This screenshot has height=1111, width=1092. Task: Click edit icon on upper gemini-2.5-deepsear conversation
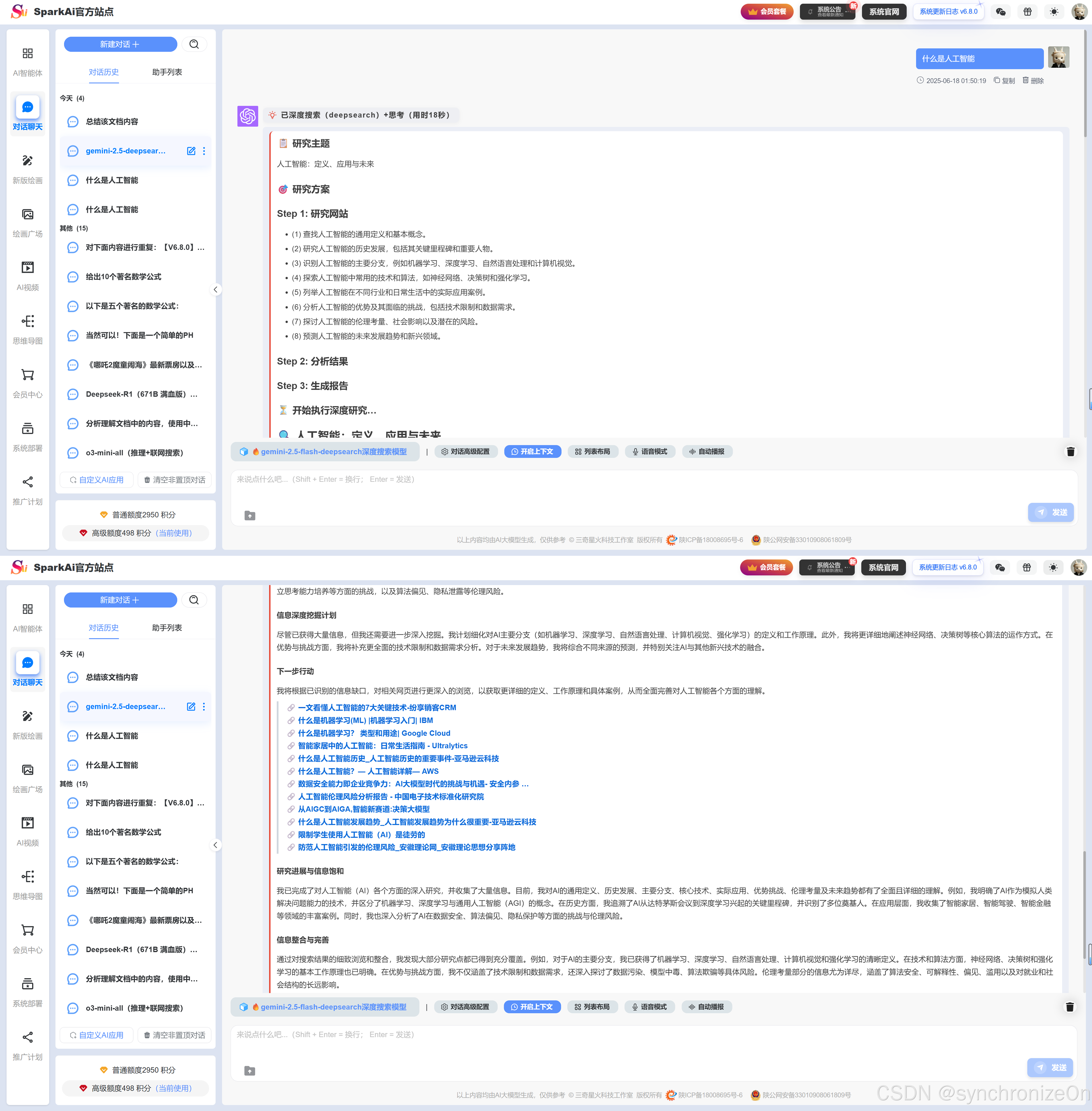[191, 151]
